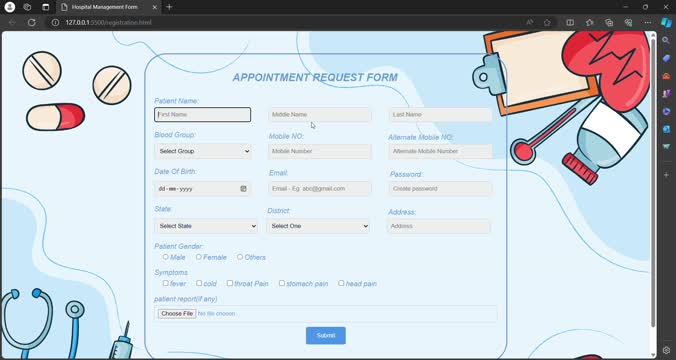Open the sidebar red Tools icon
The height and width of the screenshot is (360, 676).
(x=666, y=76)
